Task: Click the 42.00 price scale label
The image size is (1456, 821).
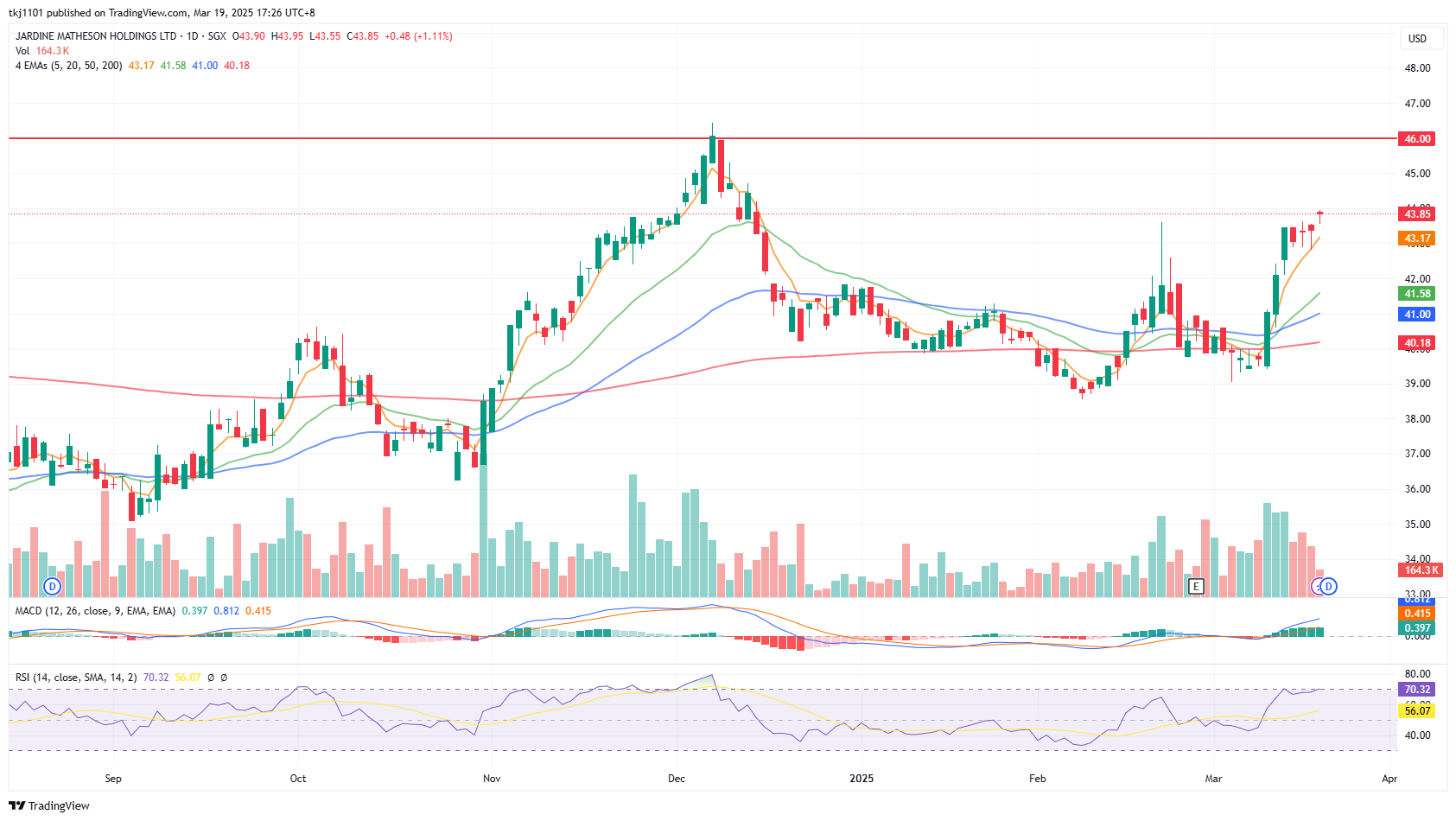Action: [x=1418, y=279]
